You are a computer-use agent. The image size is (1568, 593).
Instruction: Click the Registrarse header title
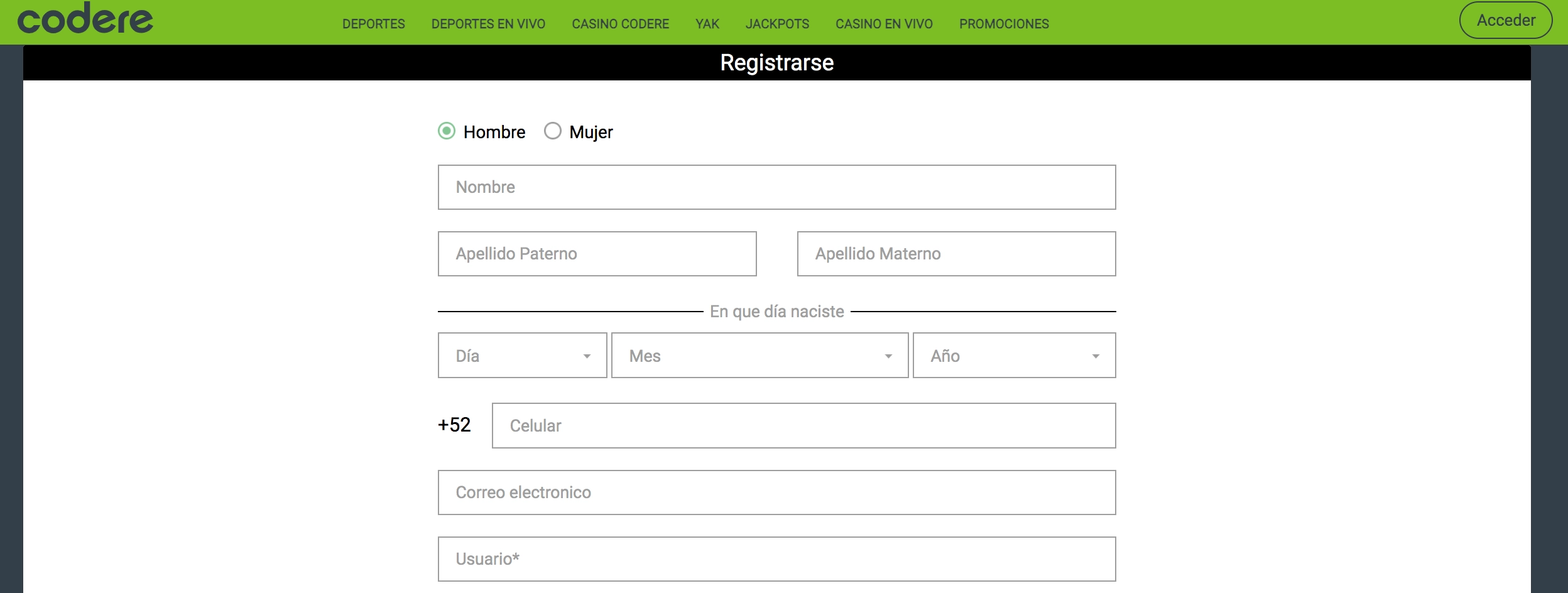click(x=776, y=63)
